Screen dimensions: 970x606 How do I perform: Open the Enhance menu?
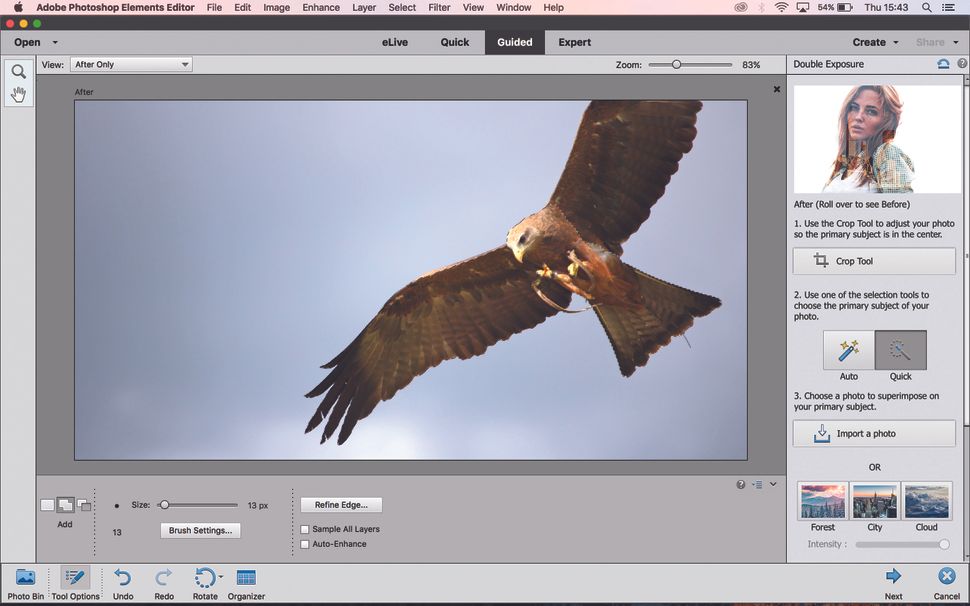coord(320,7)
